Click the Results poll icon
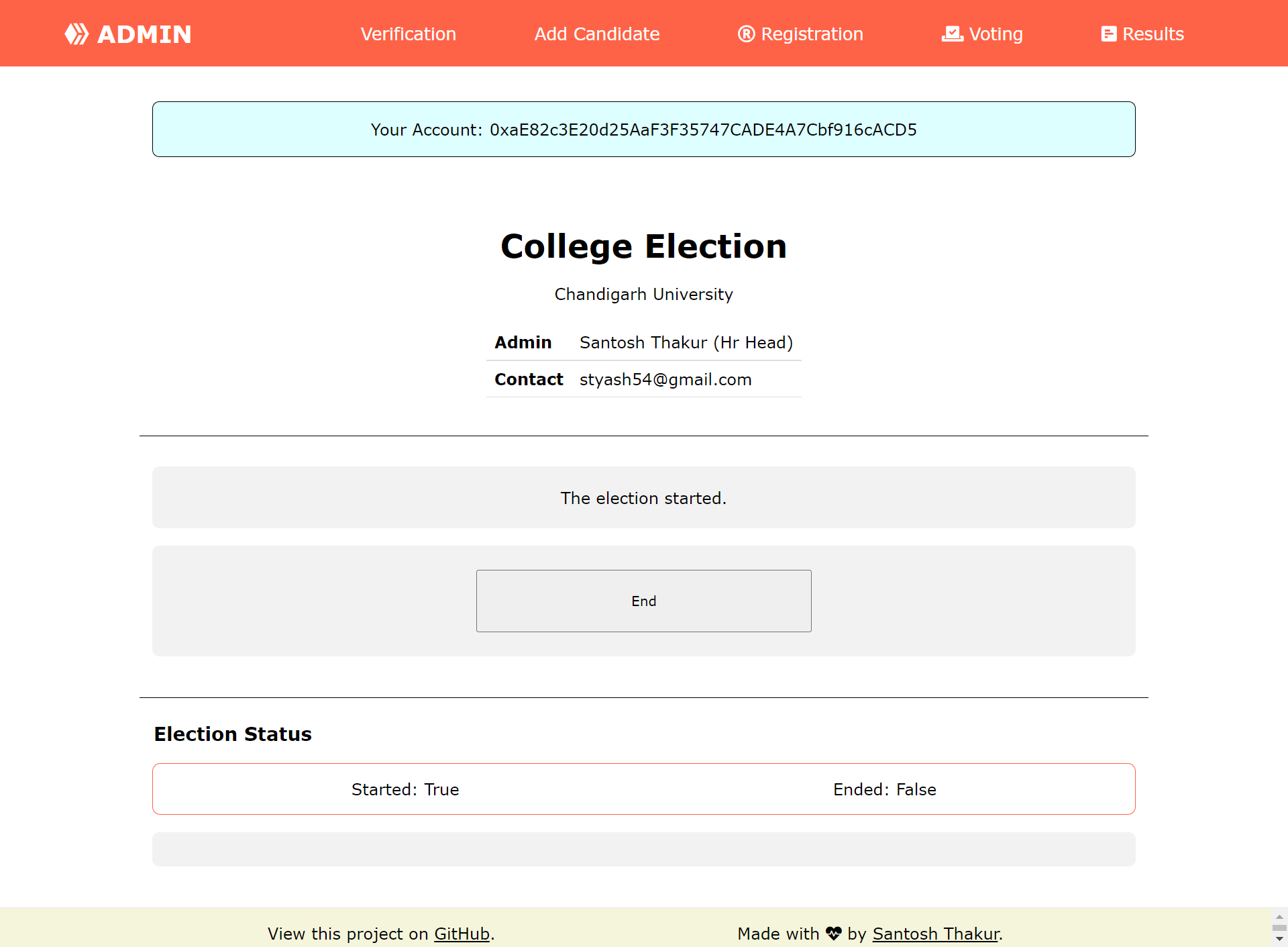The image size is (1288, 947). pyautogui.click(x=1108, y=34)
